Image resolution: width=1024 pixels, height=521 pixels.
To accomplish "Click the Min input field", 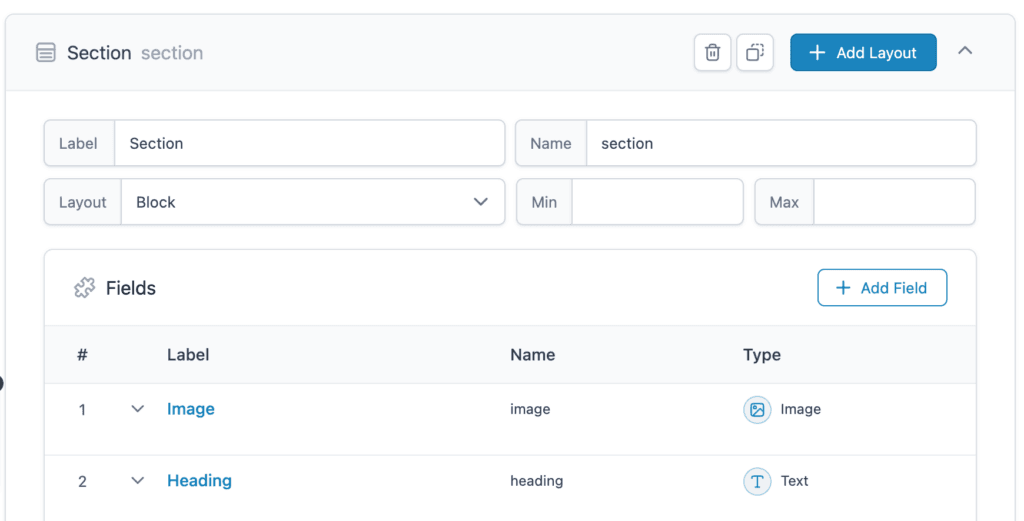I will [658, 202].
